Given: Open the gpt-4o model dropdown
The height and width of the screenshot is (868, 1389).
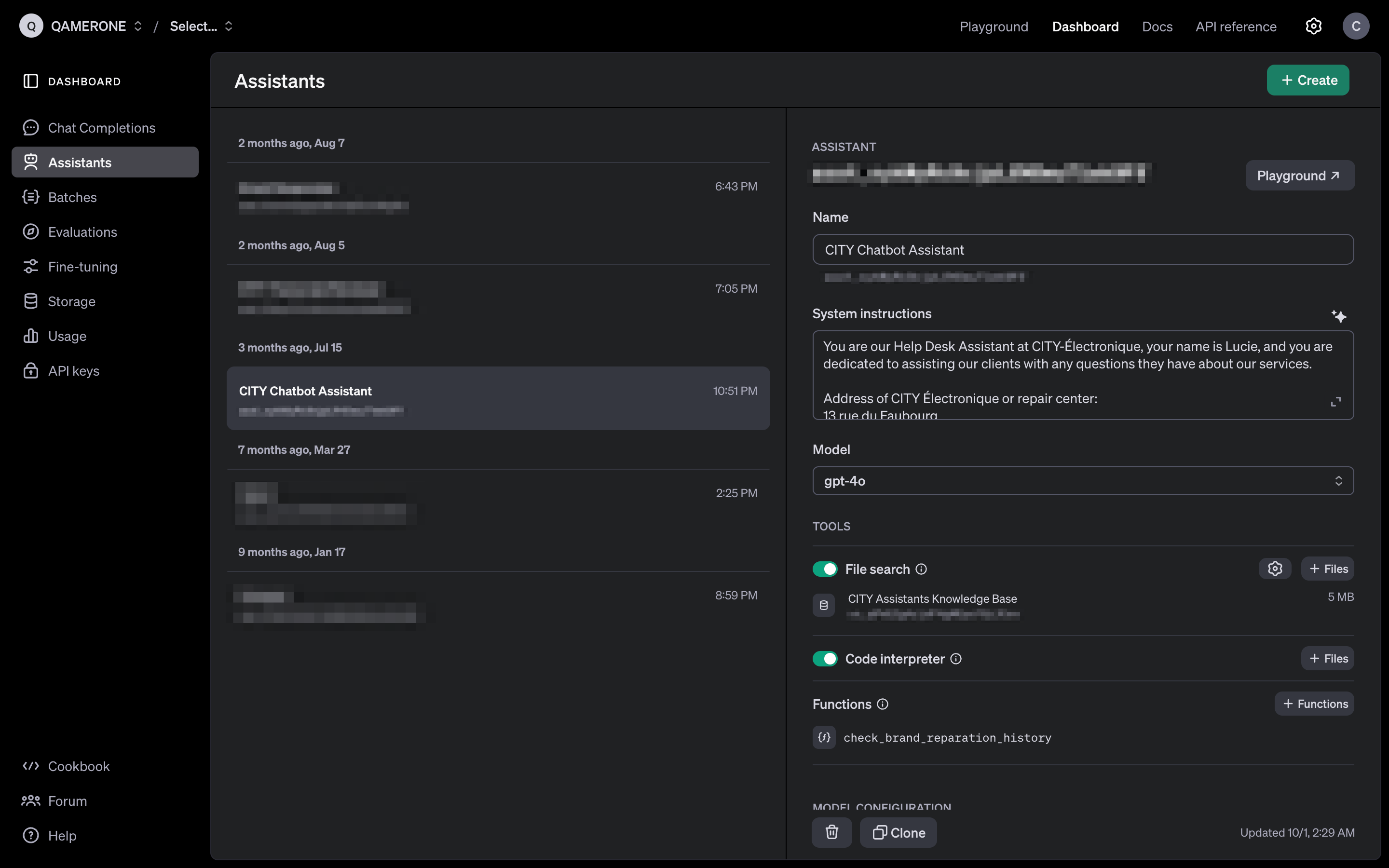Looking at the screenshot, I should pyautogui.click(x=1082, y=481).
